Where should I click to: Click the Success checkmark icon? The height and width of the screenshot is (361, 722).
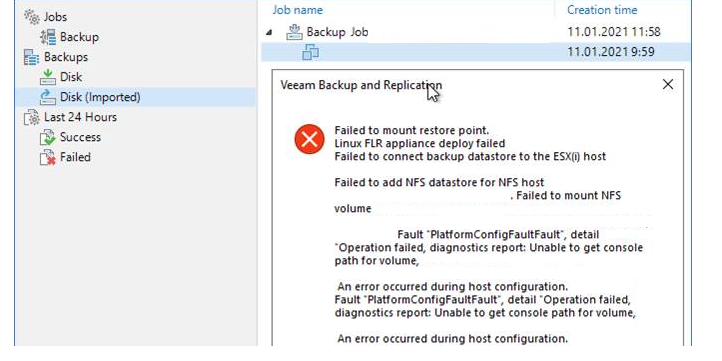[x=48, y=137]
